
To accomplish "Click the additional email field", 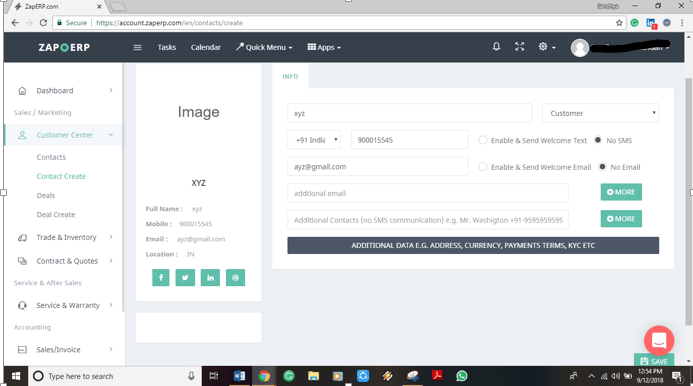I will click(x=428, y=193).
